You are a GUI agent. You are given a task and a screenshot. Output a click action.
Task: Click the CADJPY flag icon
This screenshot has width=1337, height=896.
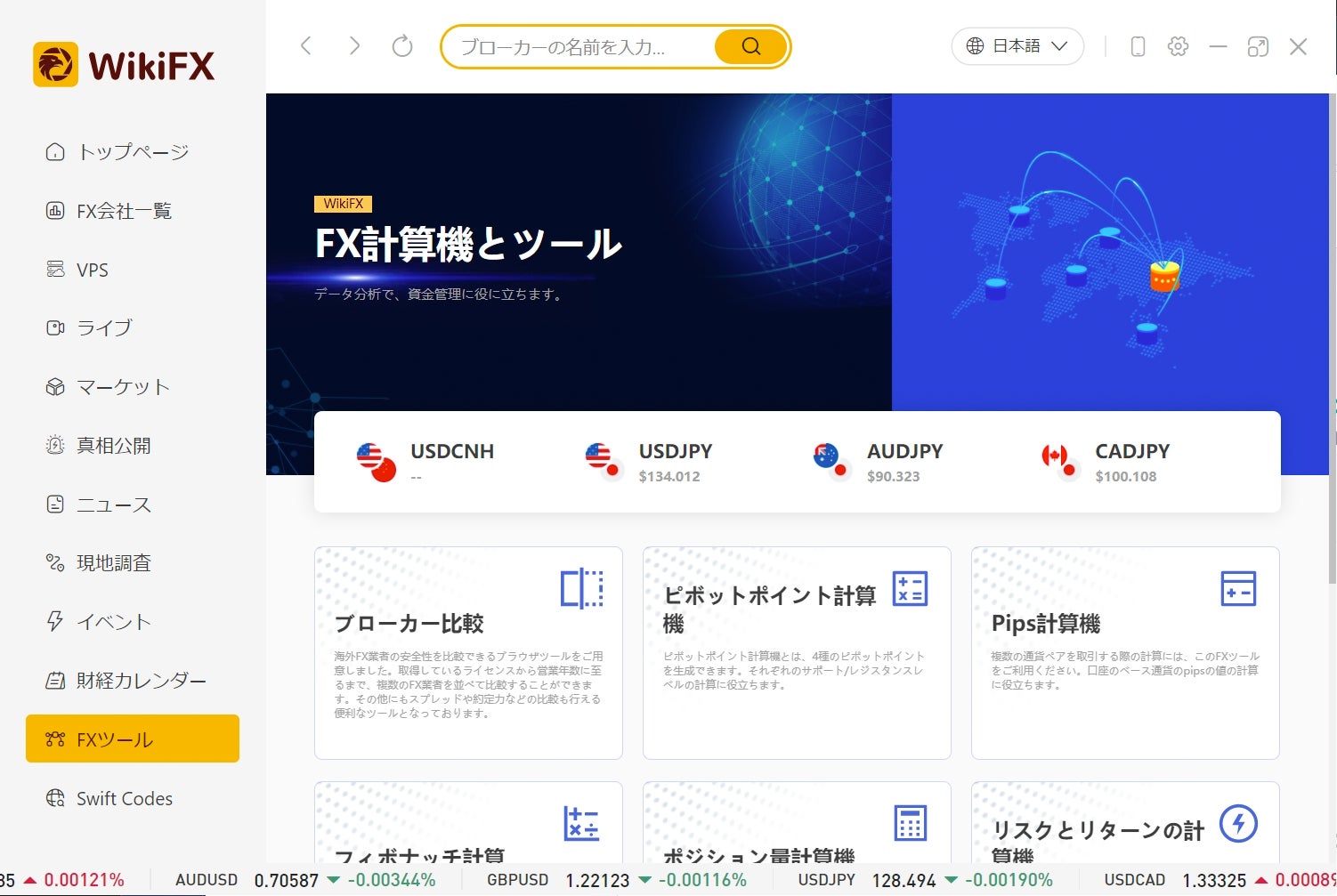(x=1060, y=462)
